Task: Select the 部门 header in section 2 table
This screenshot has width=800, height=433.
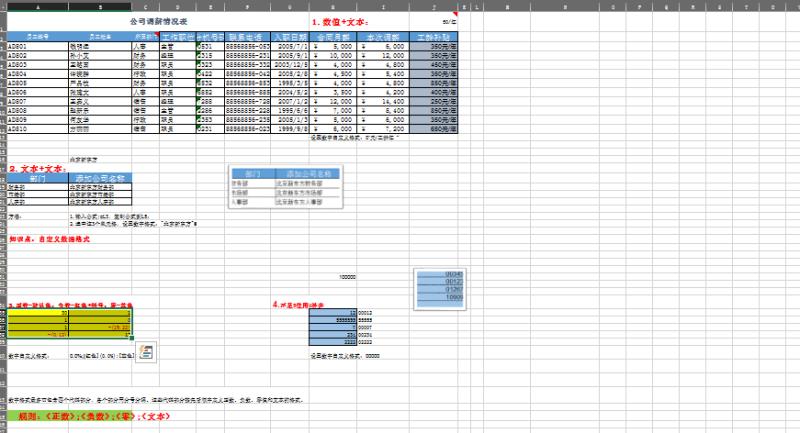Action: (38, 178)
